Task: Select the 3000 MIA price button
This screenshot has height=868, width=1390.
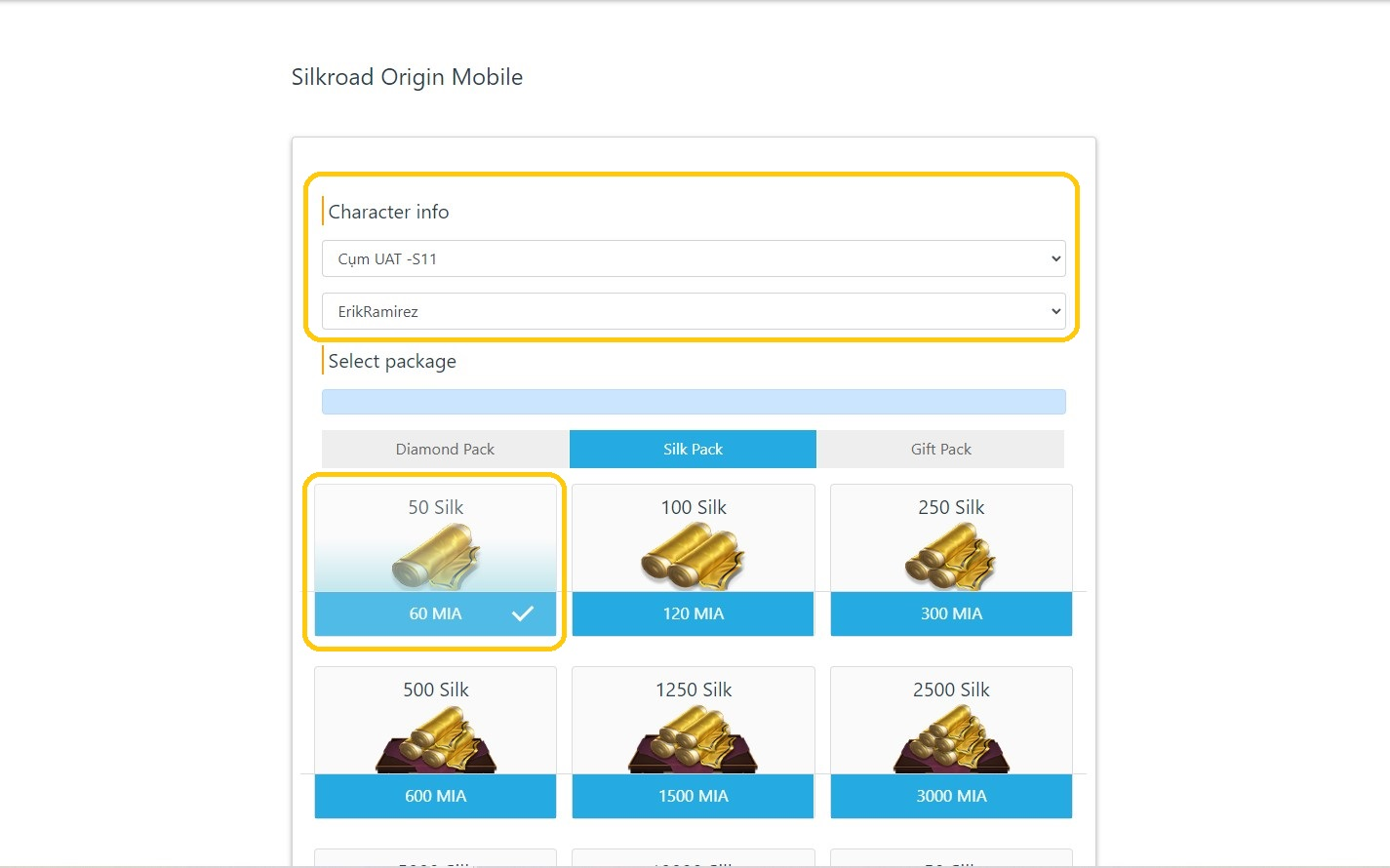Action: point(950,796)
